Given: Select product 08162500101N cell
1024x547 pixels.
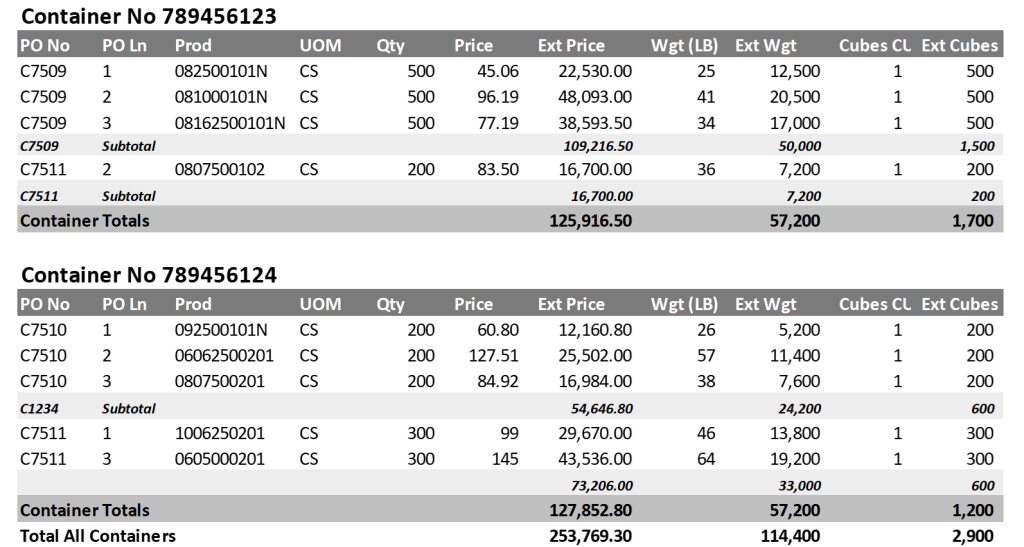Looking at the screenshot, I should 230,123.
